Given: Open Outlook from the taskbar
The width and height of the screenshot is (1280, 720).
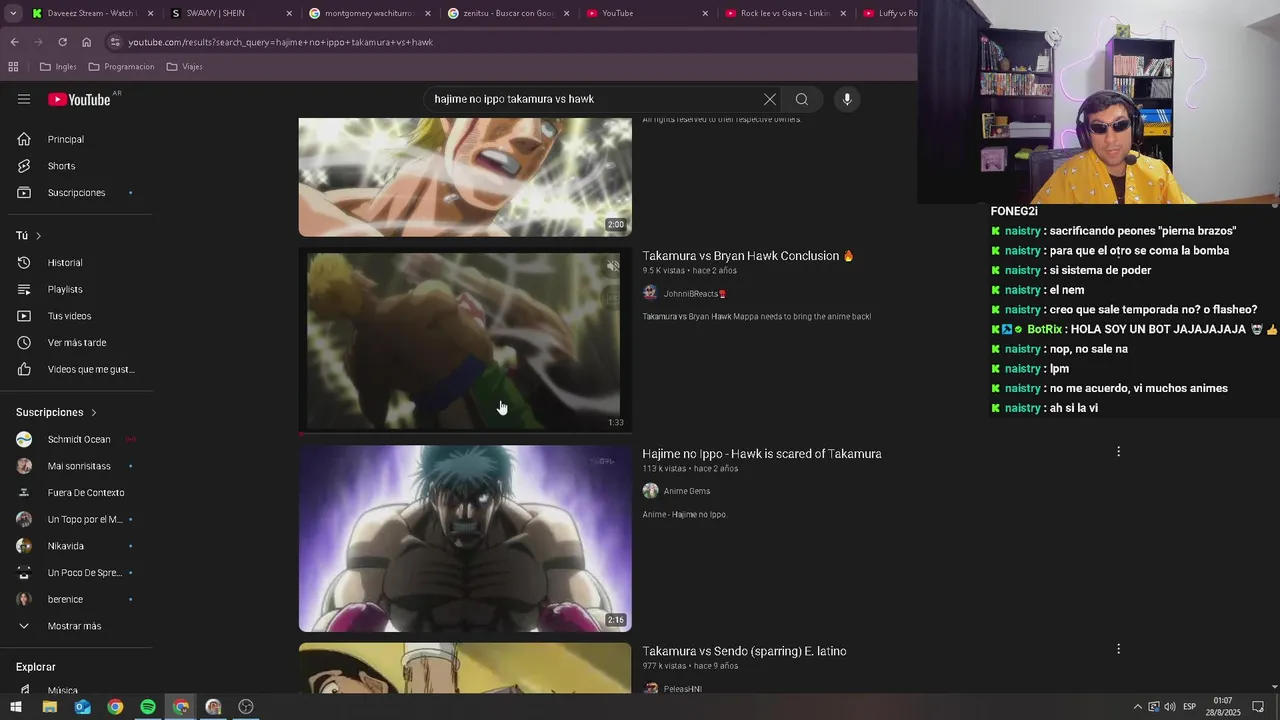Looking at the screenshot, I should tap(82, 707).
